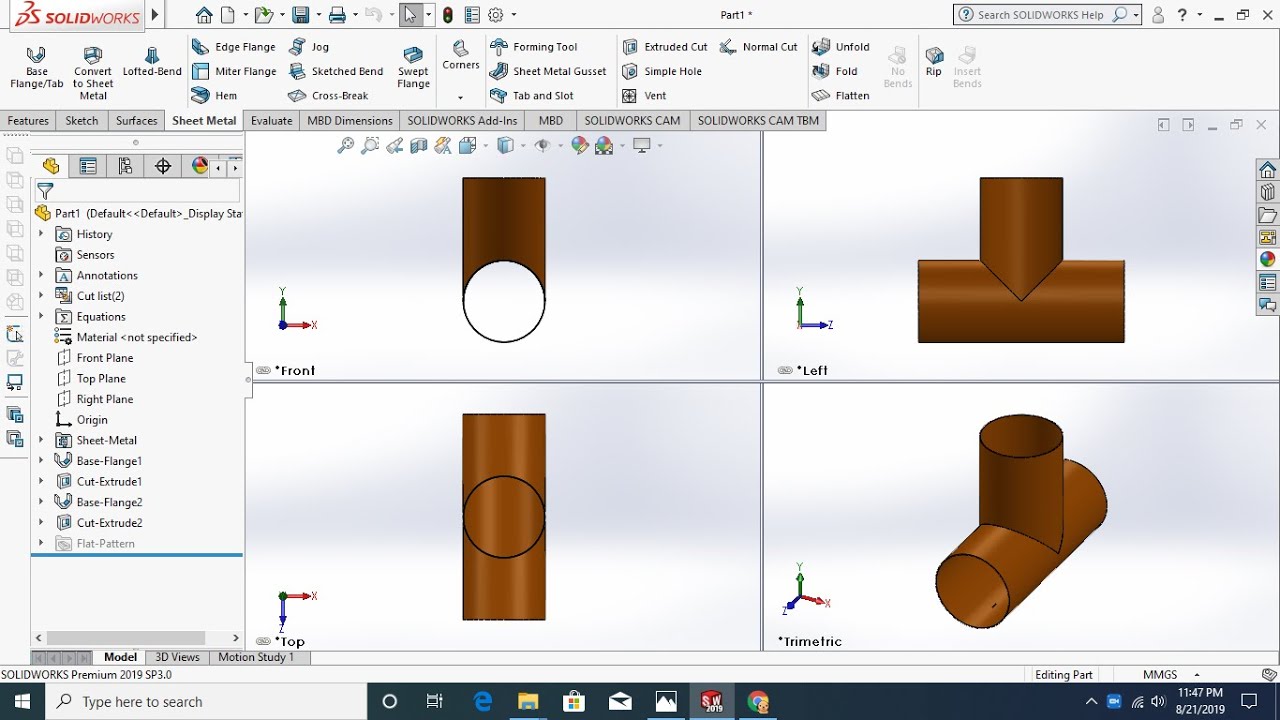The image size is (1280, 720).
Task: Expand the Cut list(2) folder
Action: click(x=41, y=296)
